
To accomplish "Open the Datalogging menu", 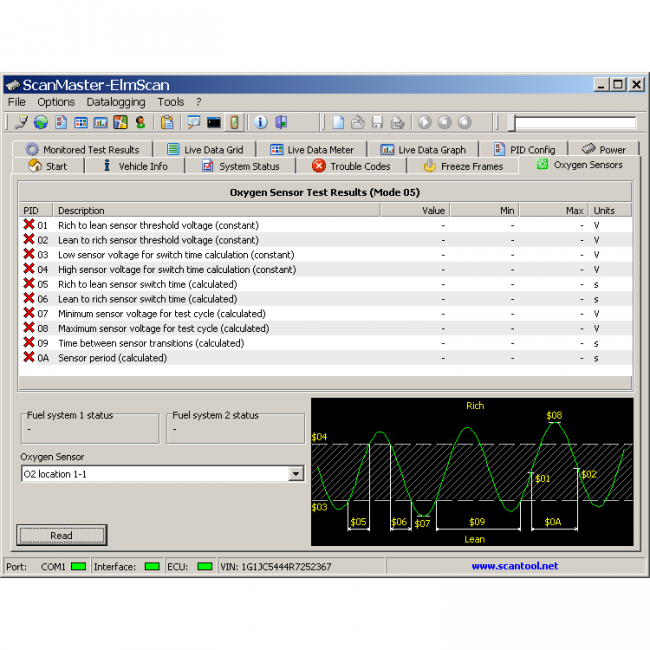I will tap(116, 102).
